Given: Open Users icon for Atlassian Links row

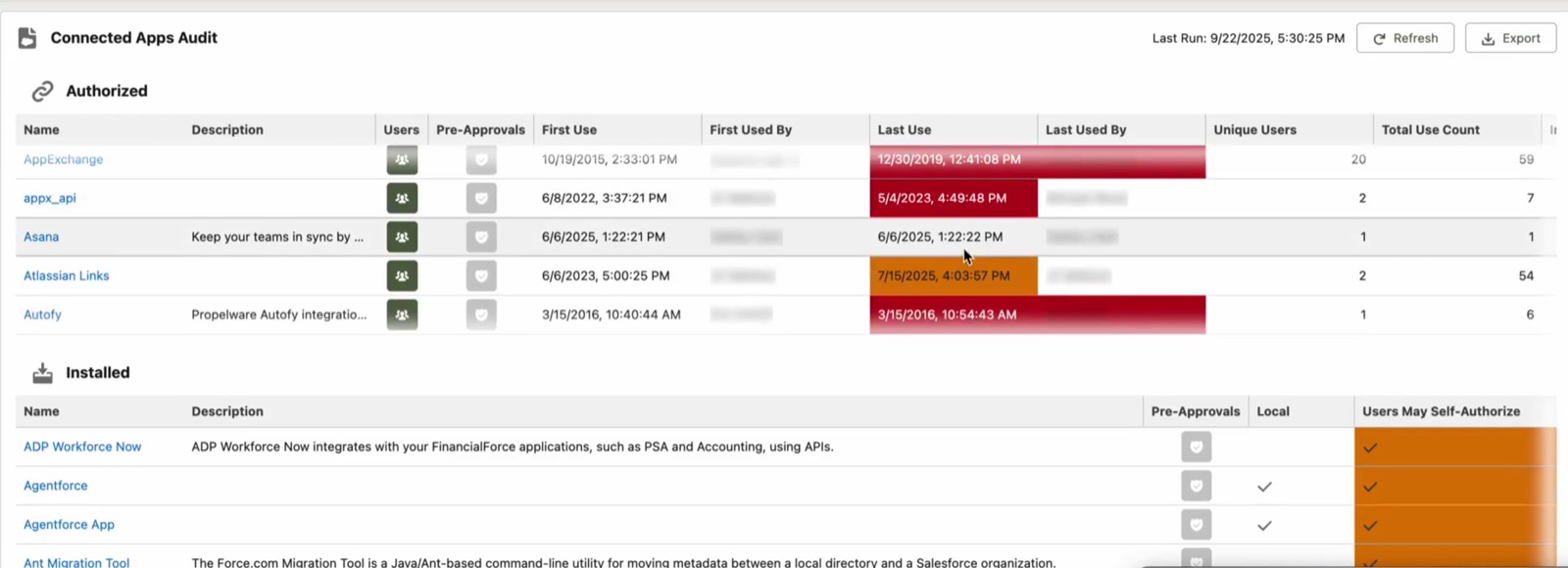Looking at the screenshot, I should click(x=402, y=276).
